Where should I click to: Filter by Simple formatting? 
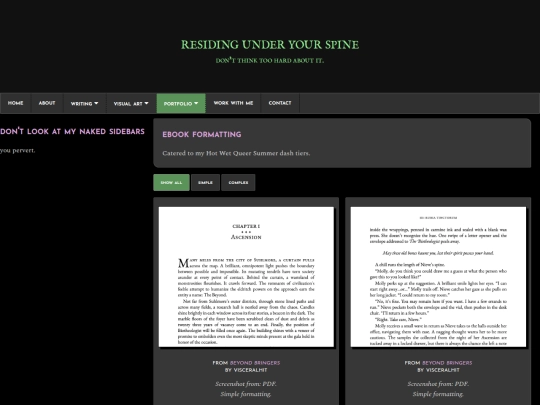(x=205, y=183)
